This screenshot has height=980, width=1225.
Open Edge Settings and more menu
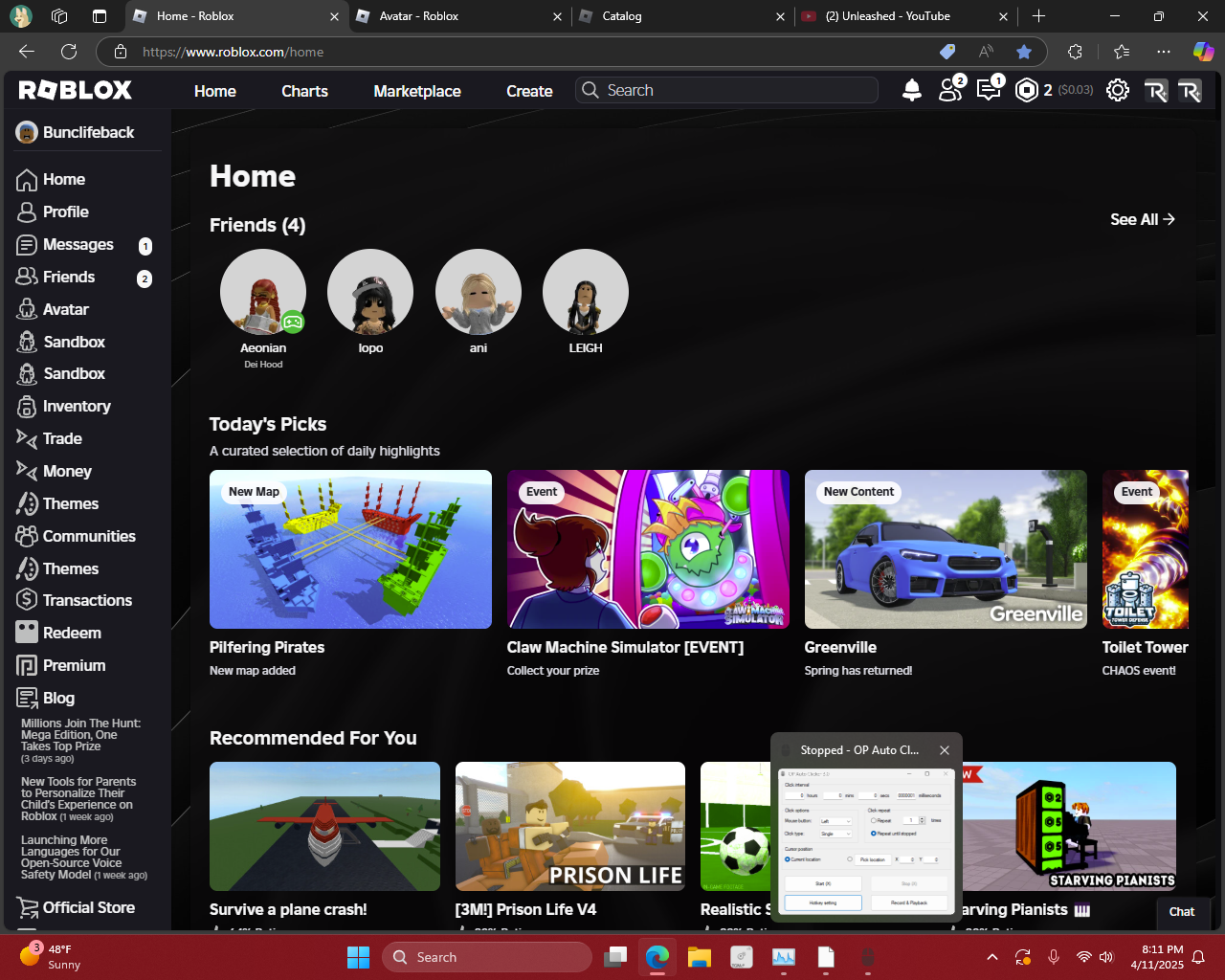pyautogui.click(x=1163, y=52)
